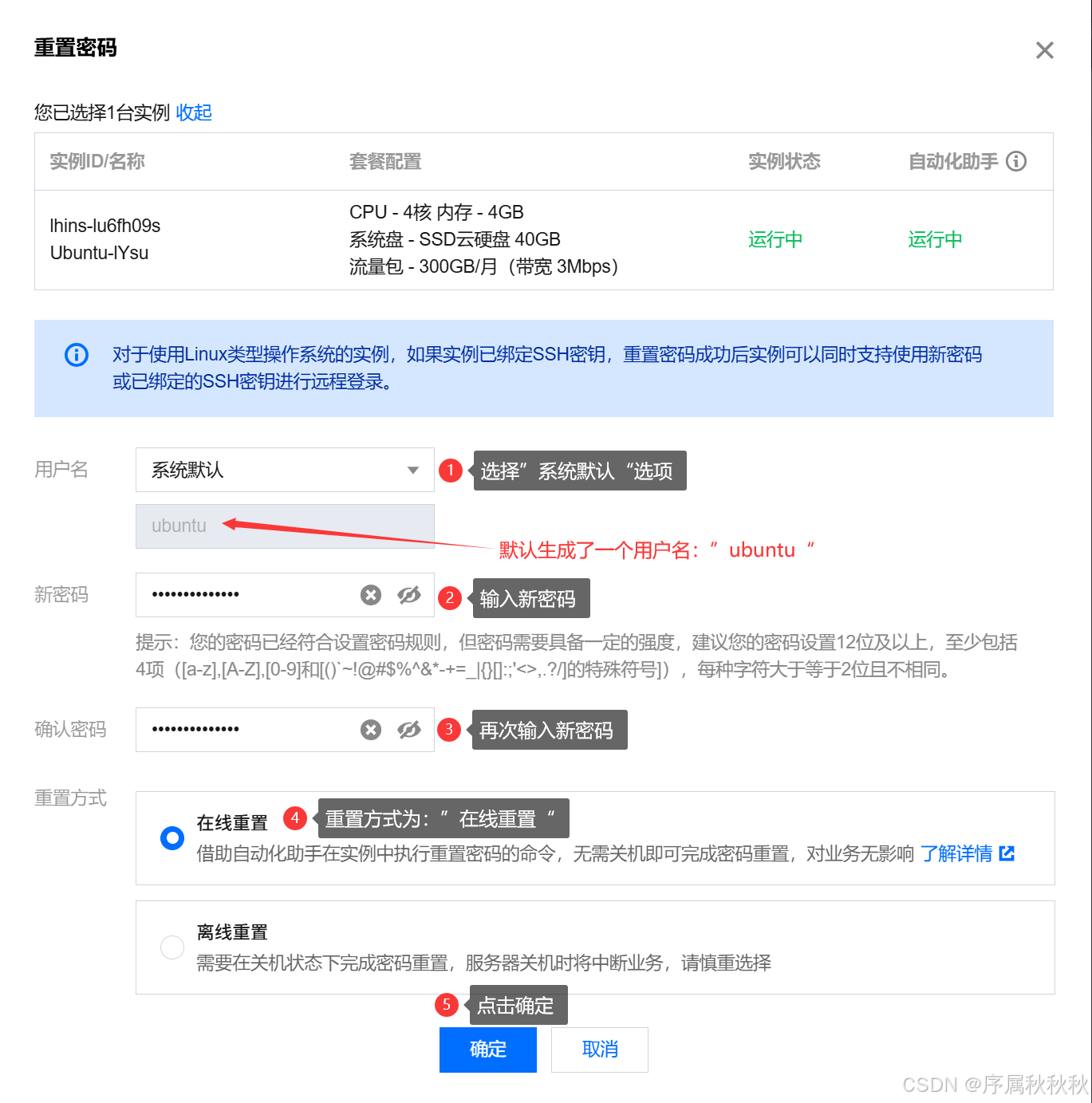Clear the 确认密码 field using its X icon
1092x1103 pixels.
(370, 729)
